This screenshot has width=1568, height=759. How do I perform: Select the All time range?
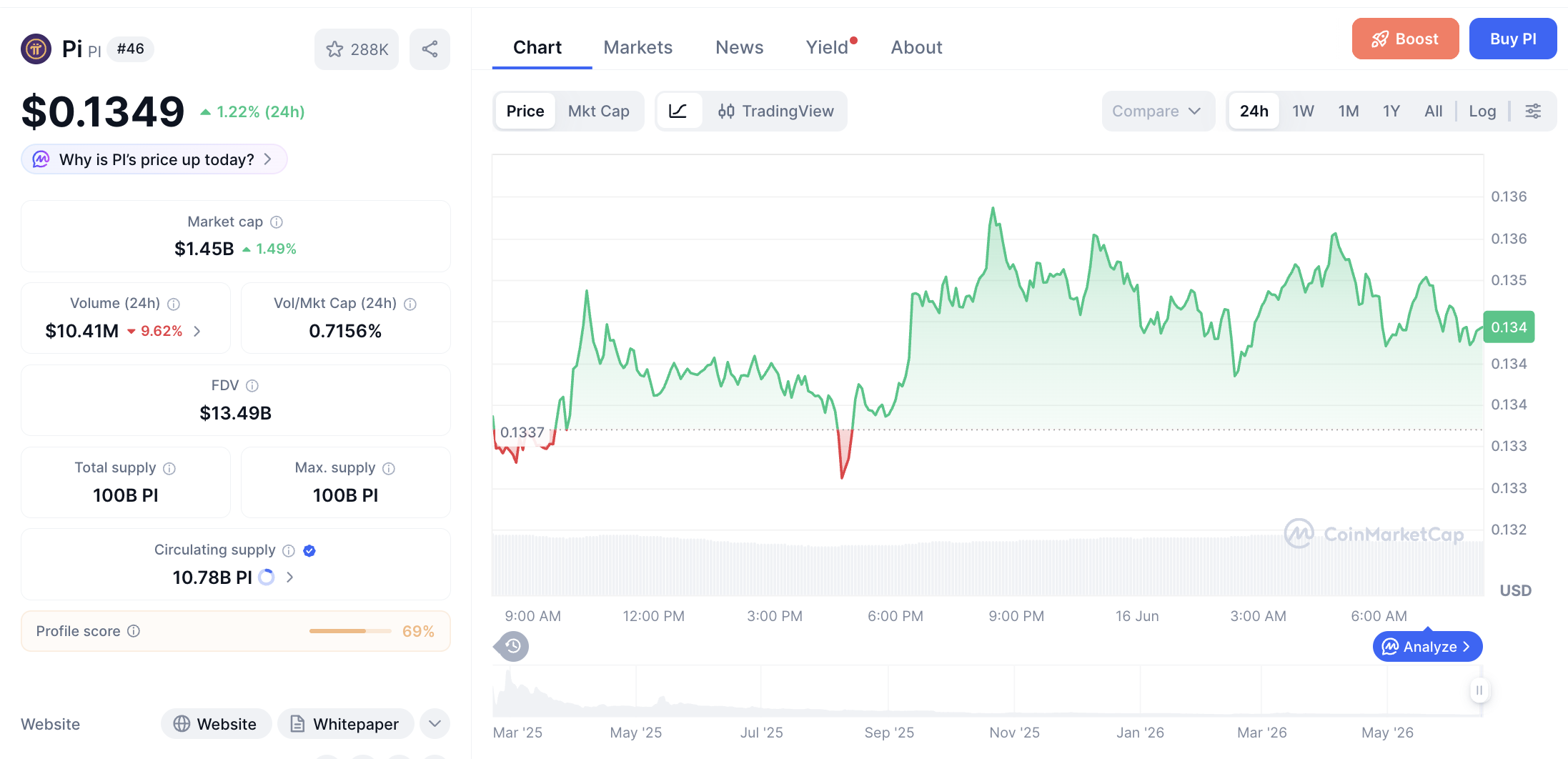click(x=1433, y=111)
